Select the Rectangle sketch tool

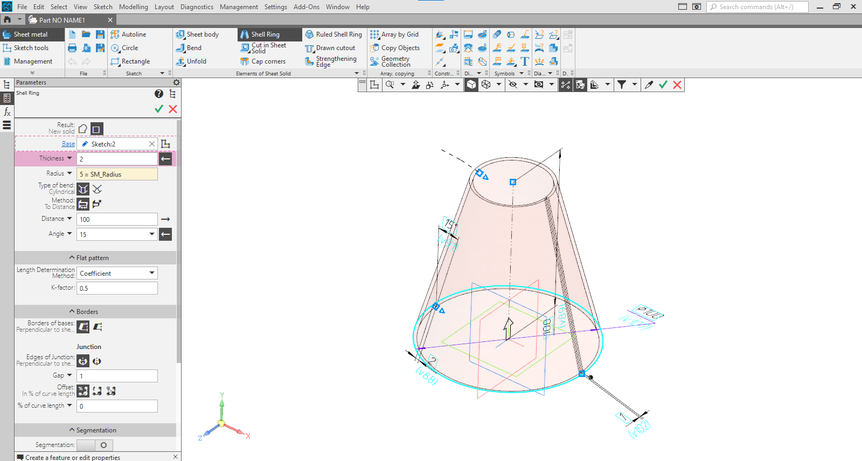coord(130,62)
